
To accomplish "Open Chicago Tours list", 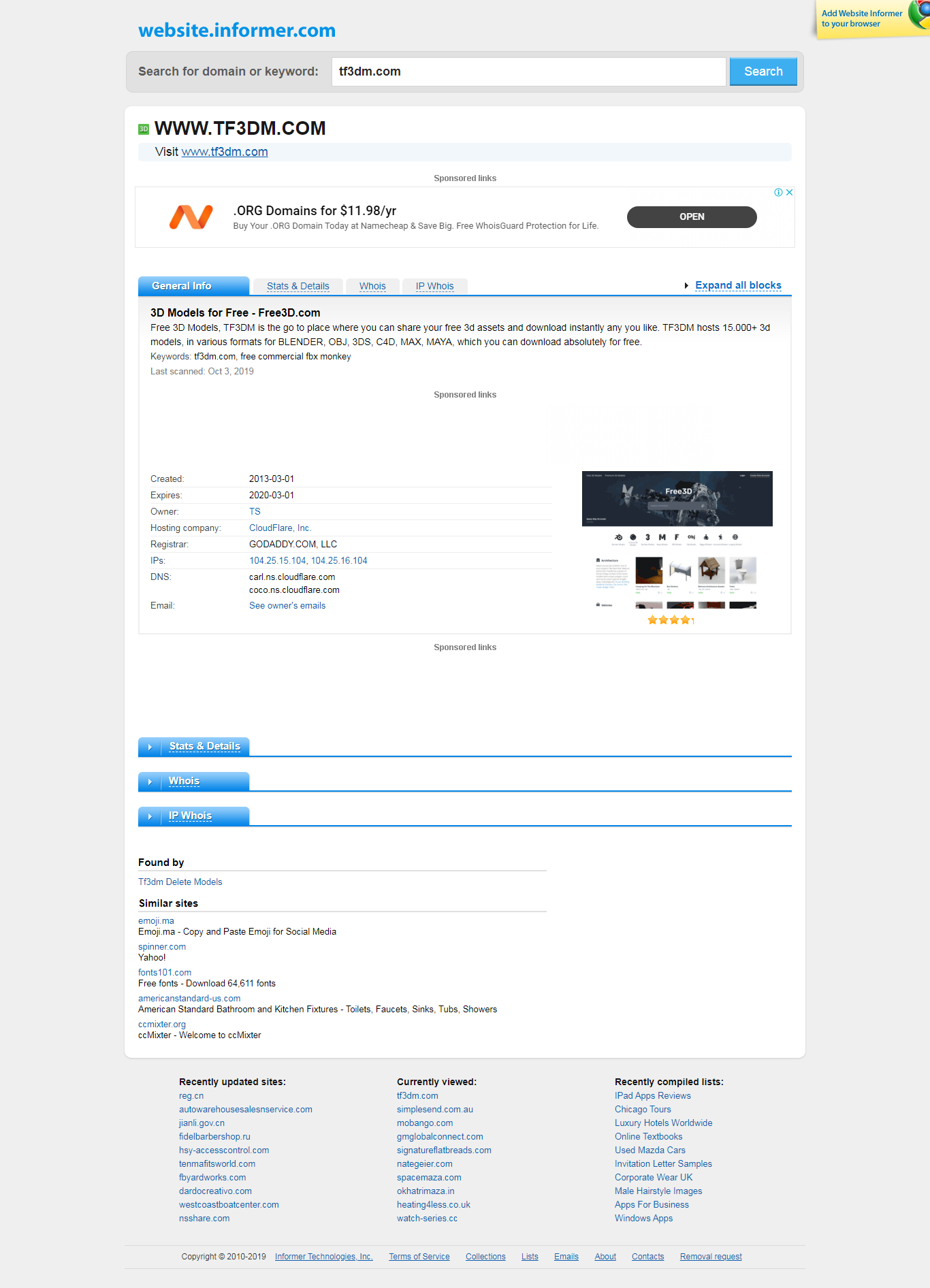I will [643, 1110].
